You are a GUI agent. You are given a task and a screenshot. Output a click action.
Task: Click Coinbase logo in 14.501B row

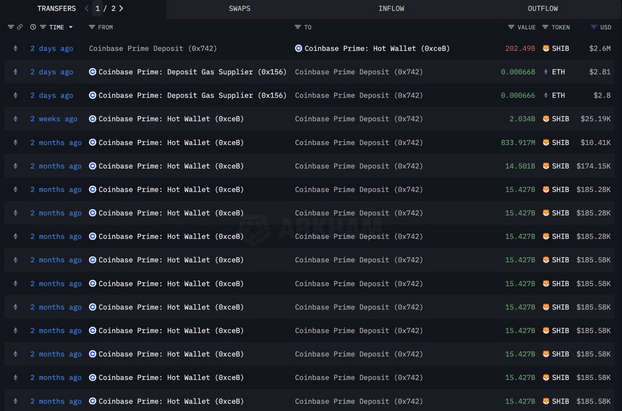pyautogui.click(x=92, y=166)
